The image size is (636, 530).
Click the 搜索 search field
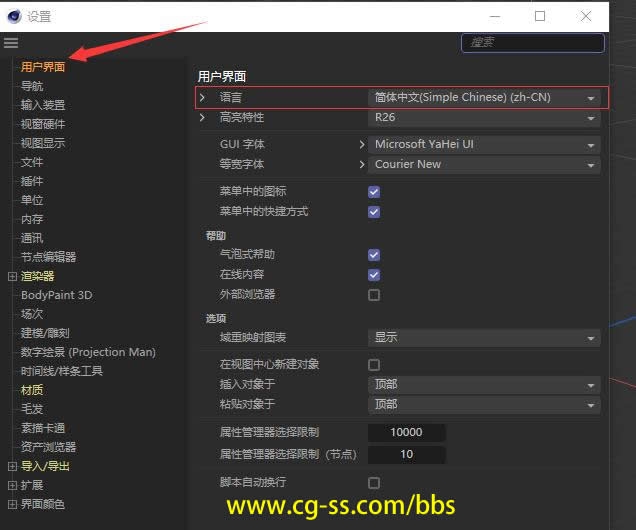pos(533,43)
